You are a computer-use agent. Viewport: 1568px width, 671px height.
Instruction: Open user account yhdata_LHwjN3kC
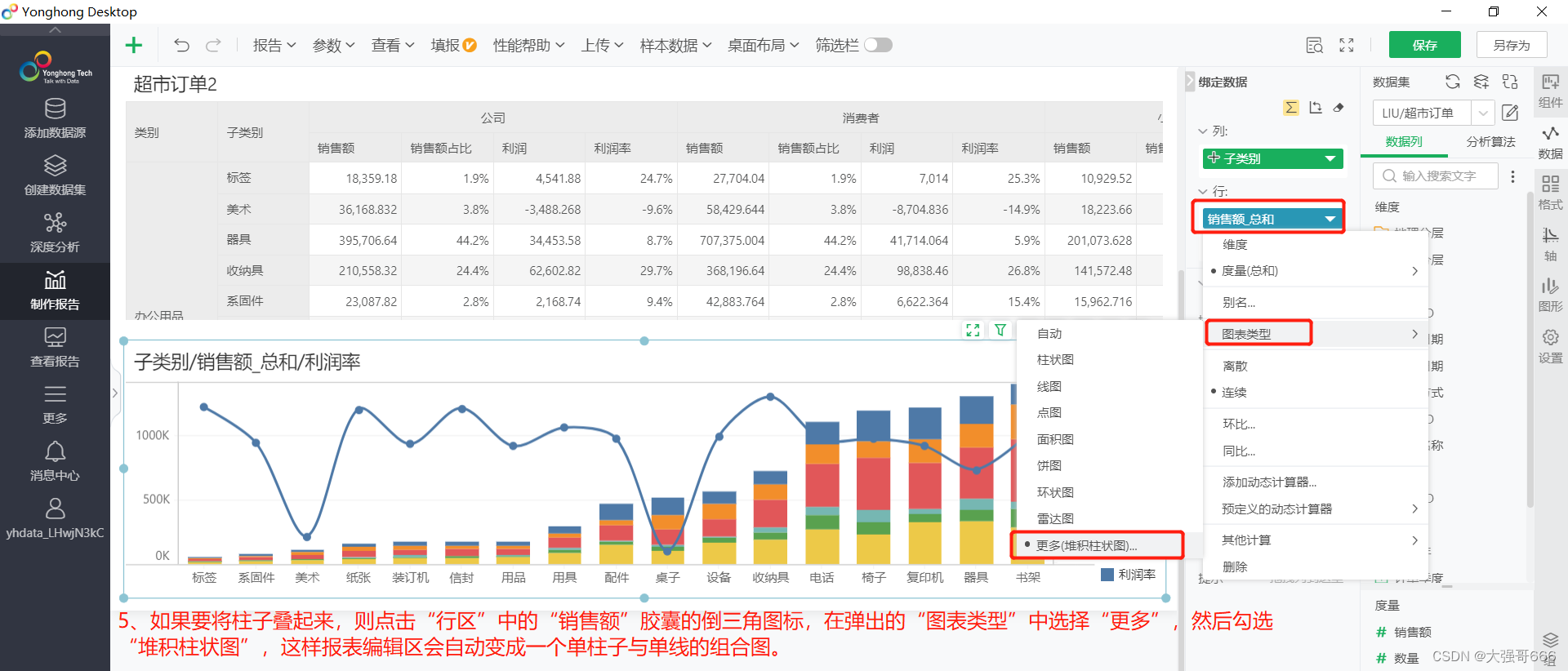pyautogui.click(x=55, y=519)
